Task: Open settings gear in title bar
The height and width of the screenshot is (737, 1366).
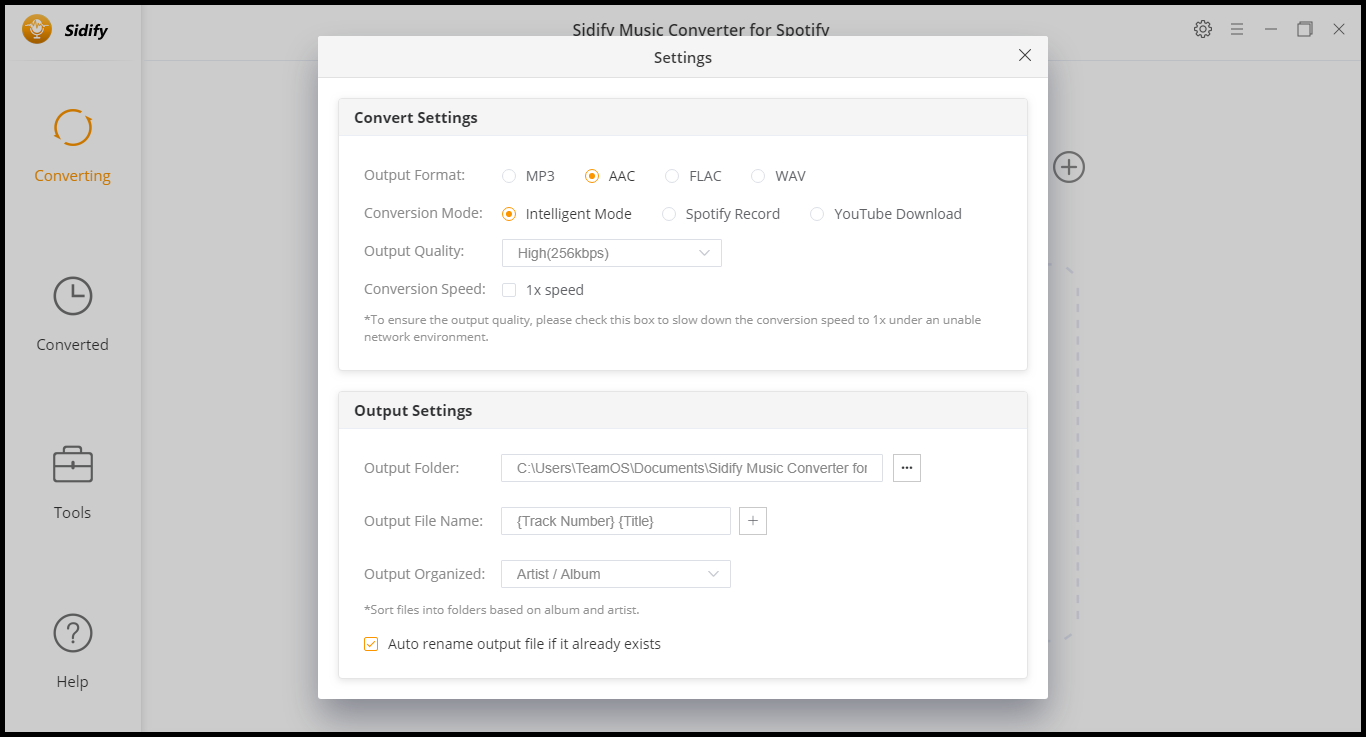Action: [1203, 29]
